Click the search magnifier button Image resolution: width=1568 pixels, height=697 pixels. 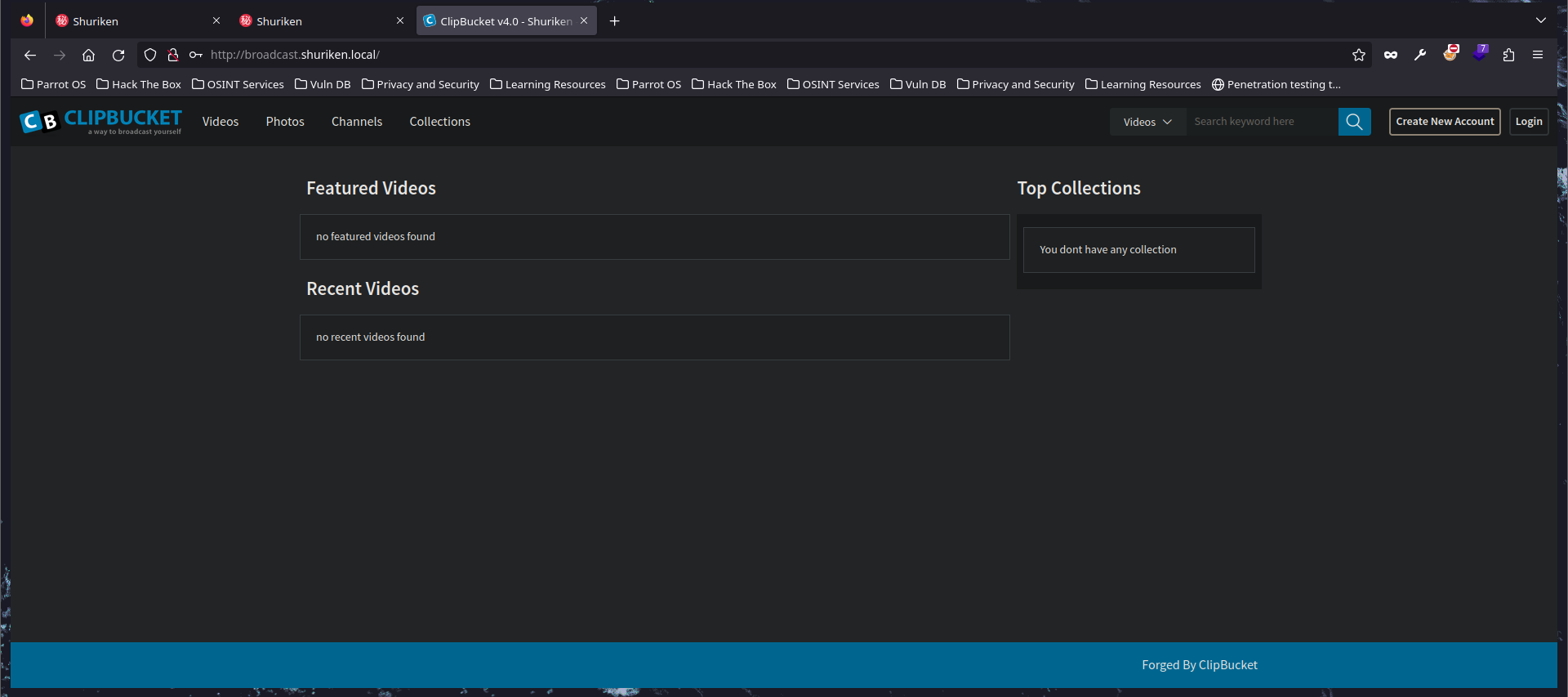point(1355,122)
